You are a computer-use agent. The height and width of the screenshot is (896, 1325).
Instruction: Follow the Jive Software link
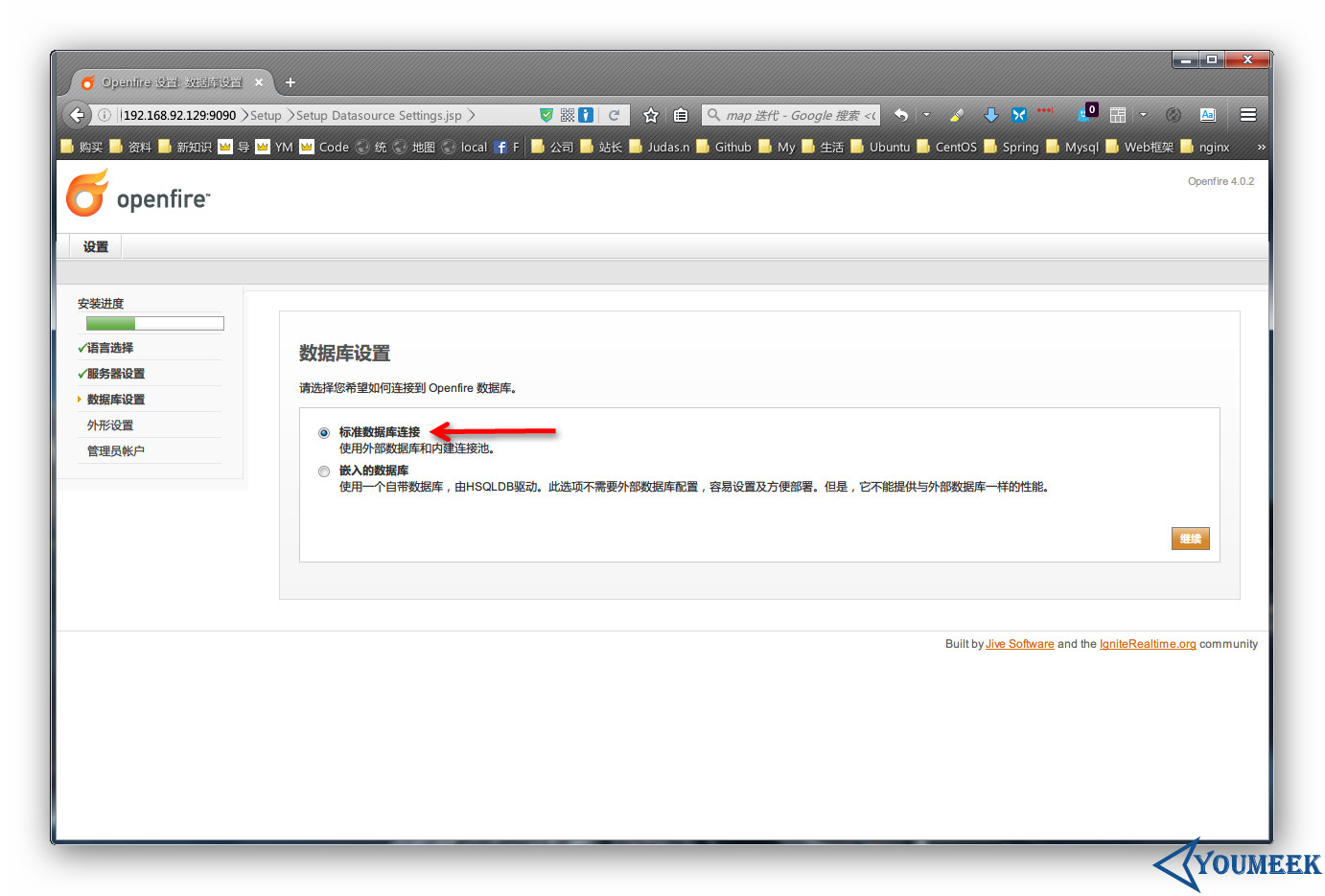point(1019,644)
